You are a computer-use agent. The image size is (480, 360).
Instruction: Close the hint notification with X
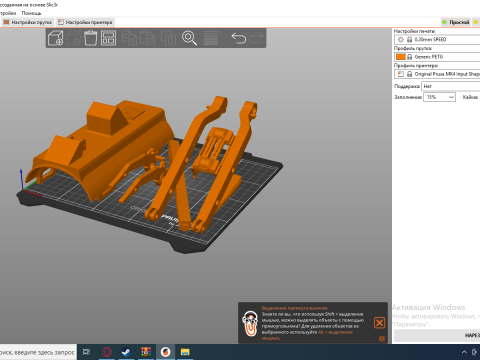coord(379,323)
